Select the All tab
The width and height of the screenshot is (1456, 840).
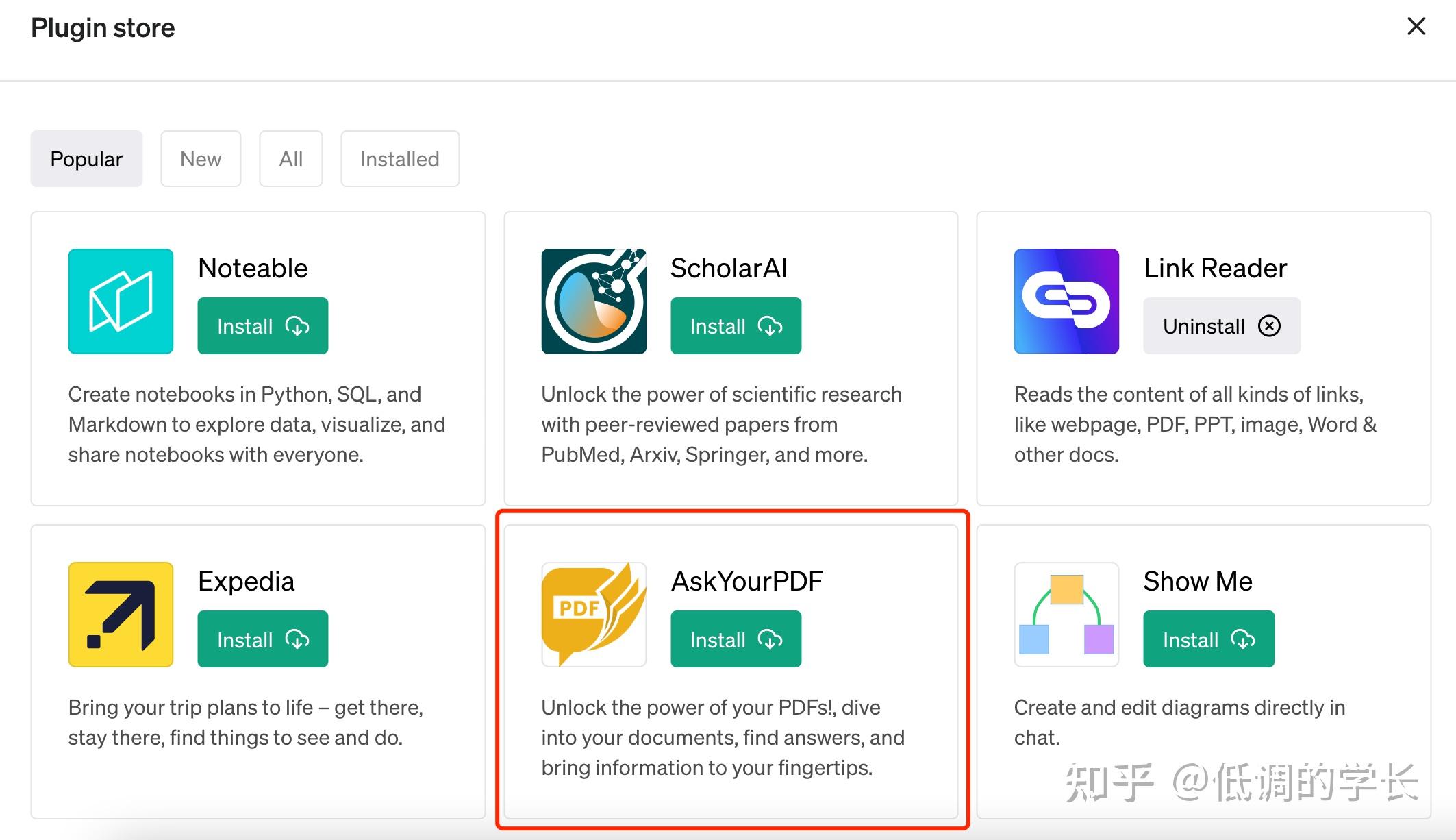(x=290, y=158)
